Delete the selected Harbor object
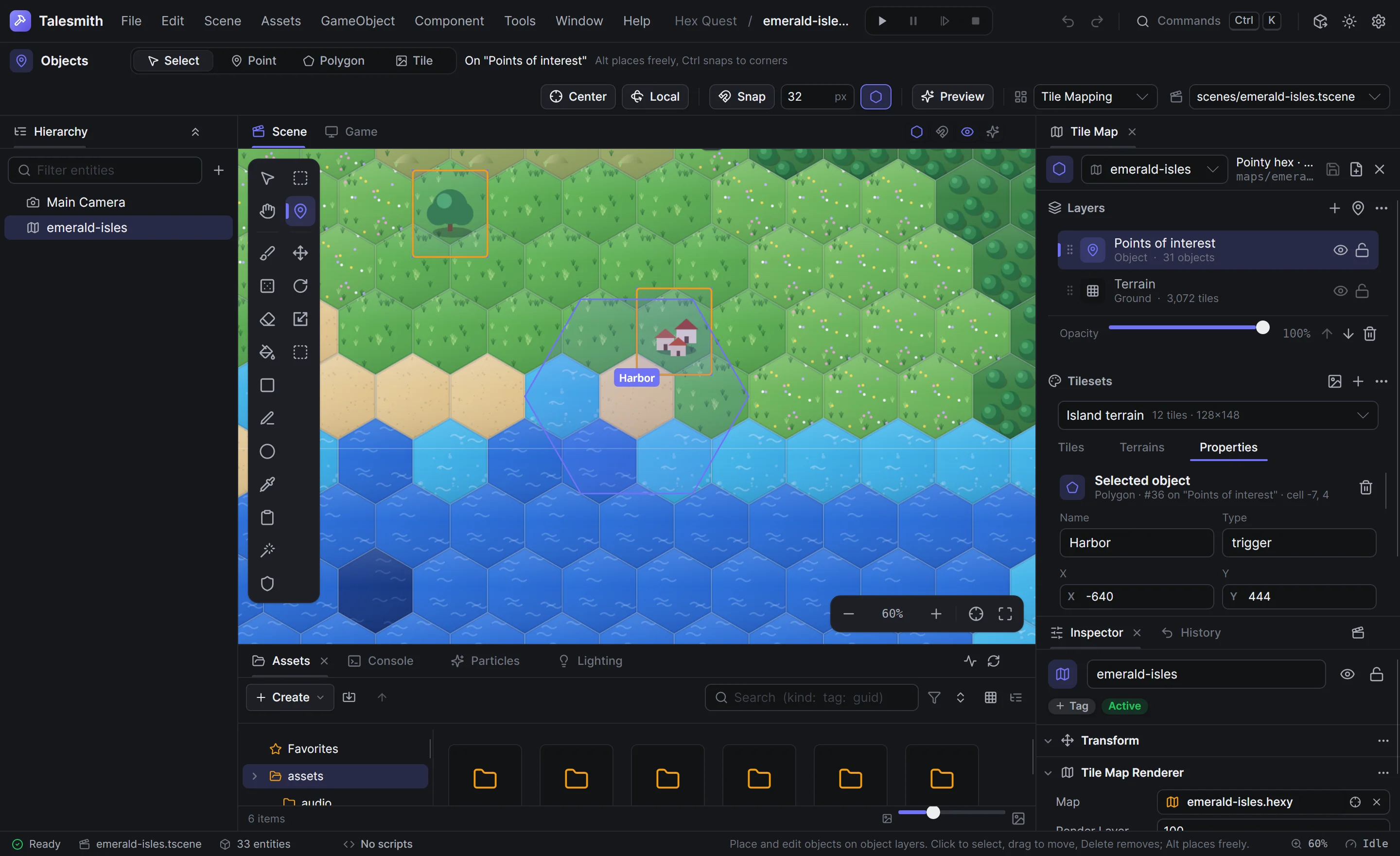 (x=1365, y=487)
